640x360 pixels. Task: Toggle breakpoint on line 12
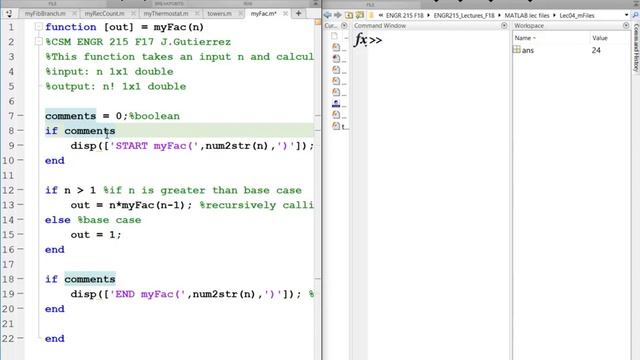(x=20, y=190)
